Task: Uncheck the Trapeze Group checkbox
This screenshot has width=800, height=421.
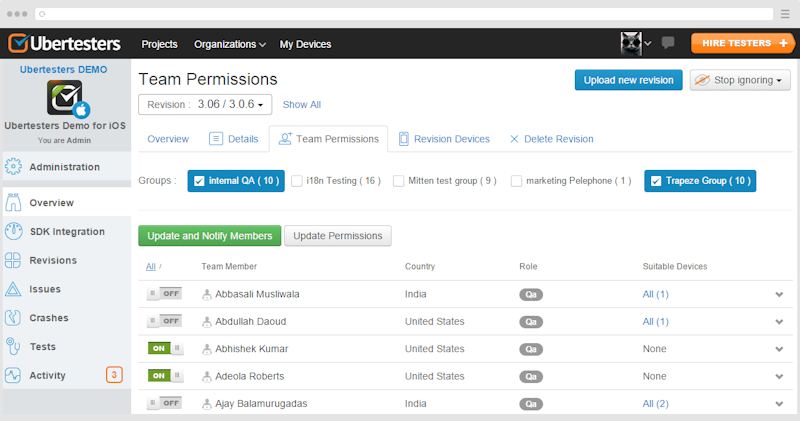Action: tap(656, 181)
